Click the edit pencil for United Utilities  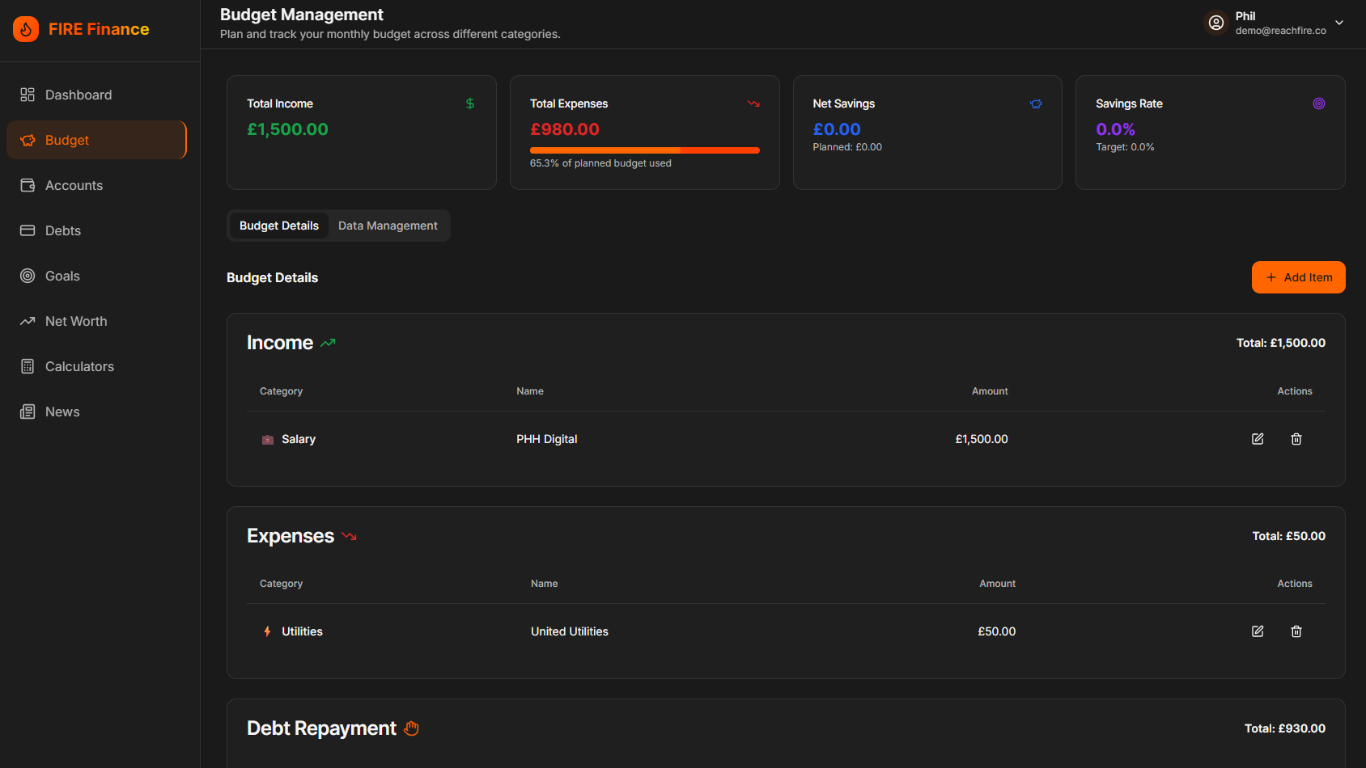coord(1257,631)
